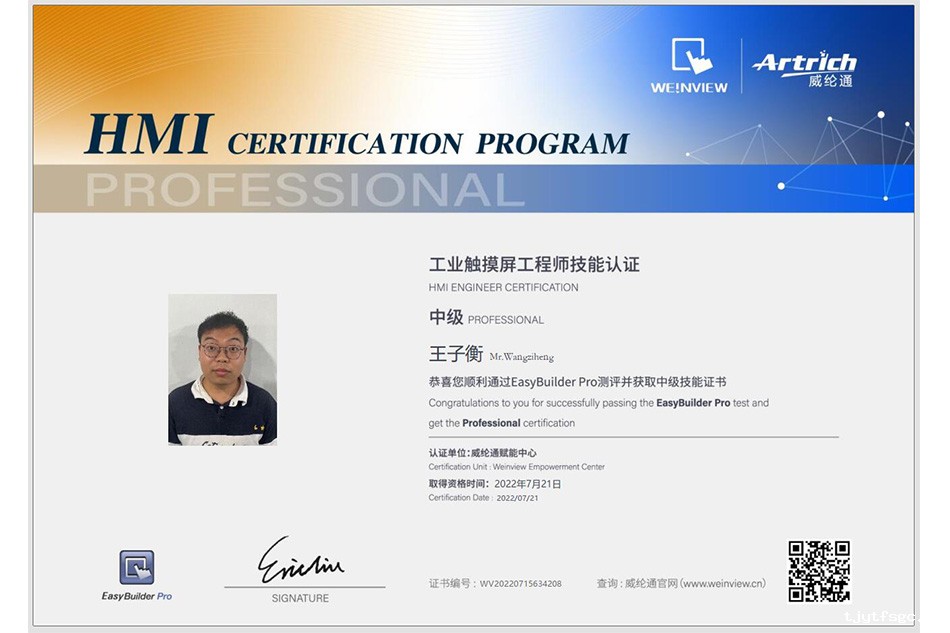Click the large HMI heading text

pyautogui.click(x=149, y=135)
